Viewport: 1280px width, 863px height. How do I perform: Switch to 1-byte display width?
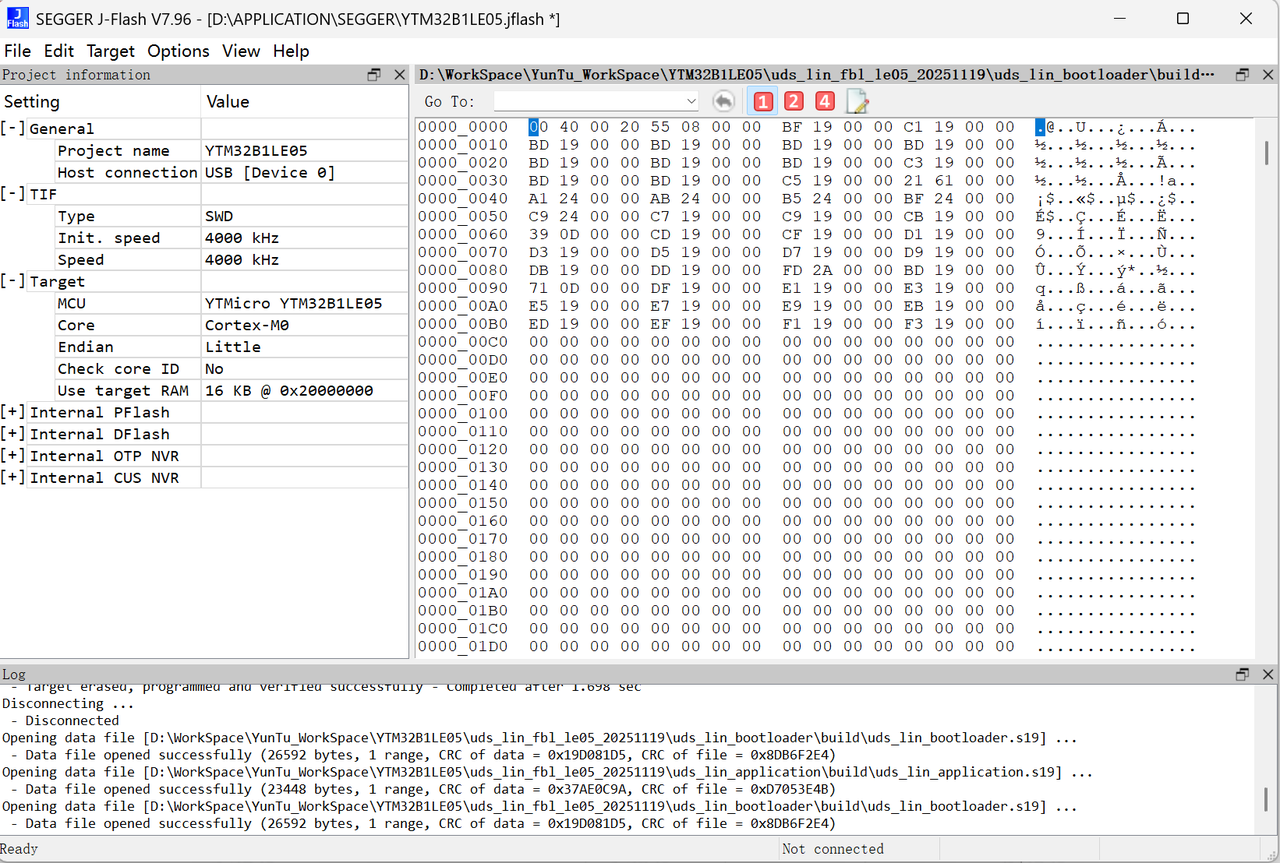pyautogui.click(x=763, y=101)
